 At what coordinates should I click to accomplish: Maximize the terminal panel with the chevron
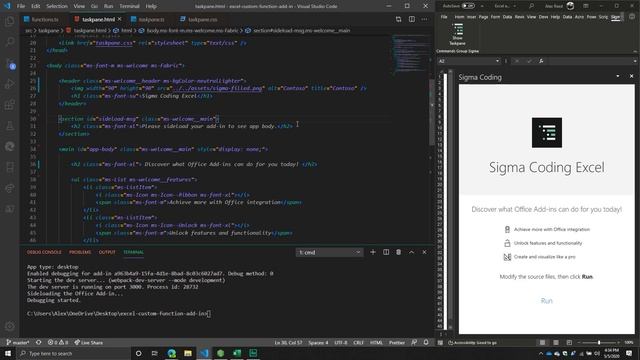tap(411, 252)
